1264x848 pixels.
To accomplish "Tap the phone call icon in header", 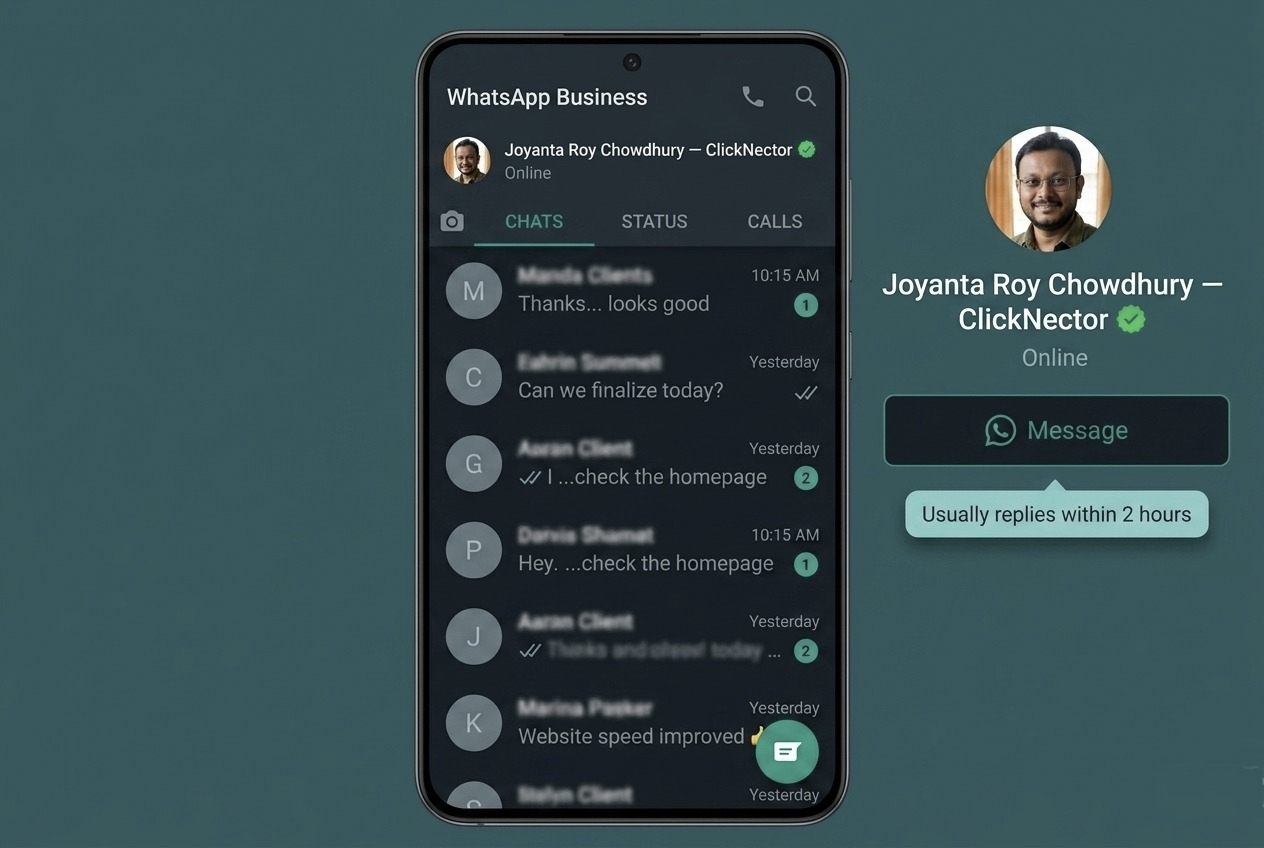I will 753,97.
